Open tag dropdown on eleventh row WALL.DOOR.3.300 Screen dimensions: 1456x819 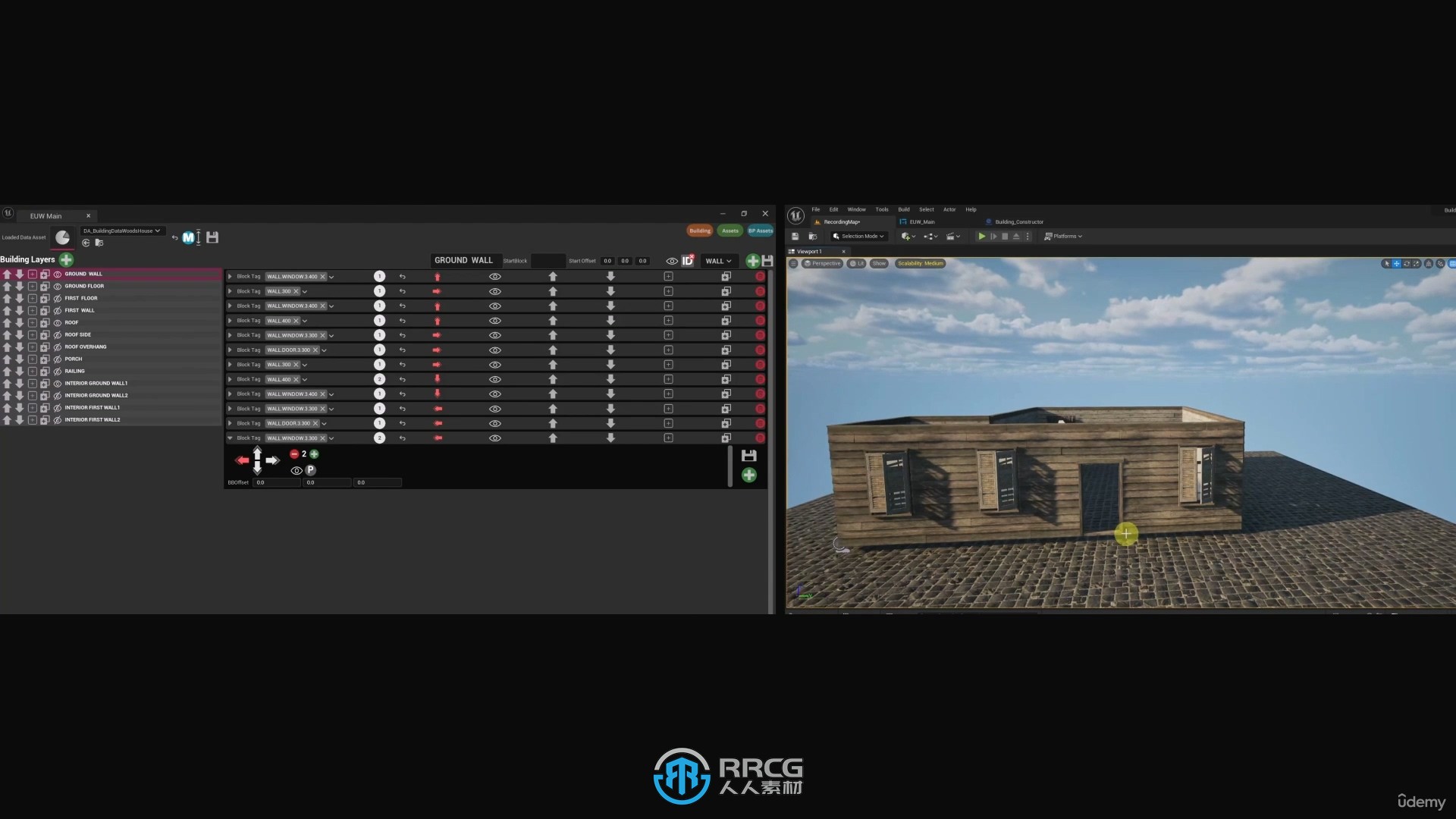pyautogui.click(x=324, y=424)
